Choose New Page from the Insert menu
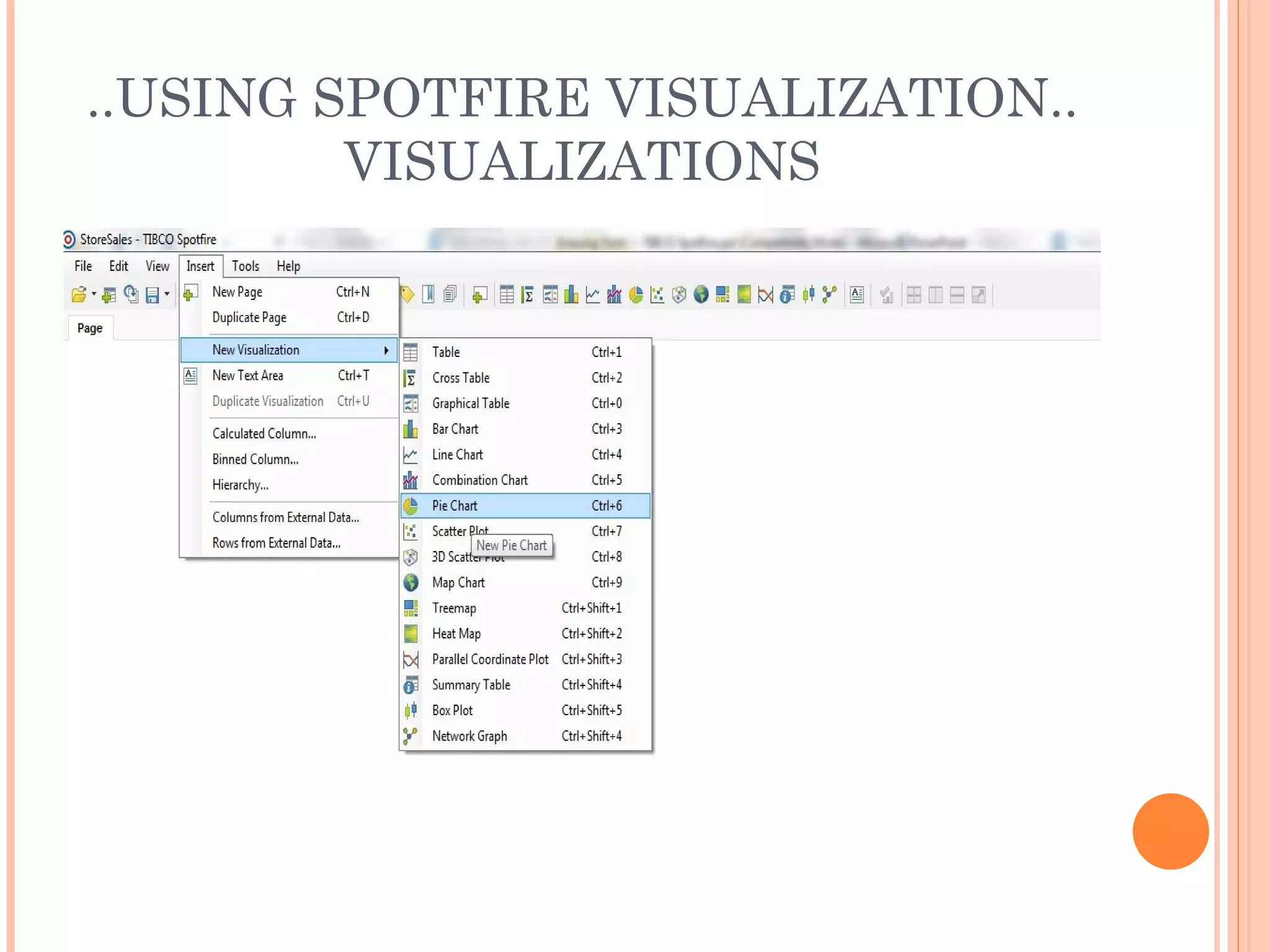Viewport: 1270px width, 952px height. coord(290,292)
